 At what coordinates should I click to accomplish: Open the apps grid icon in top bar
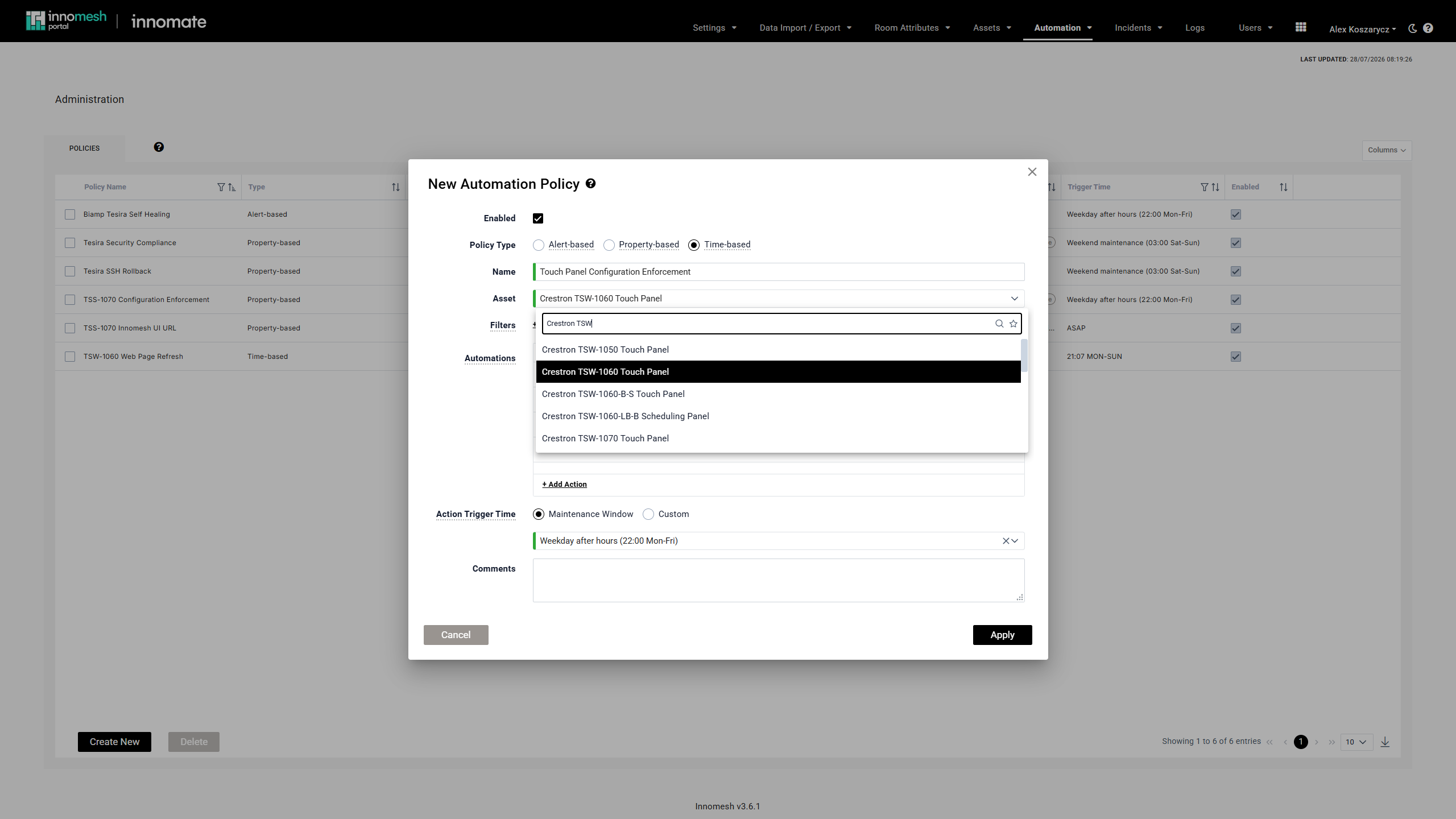(x=1301, y=27)
